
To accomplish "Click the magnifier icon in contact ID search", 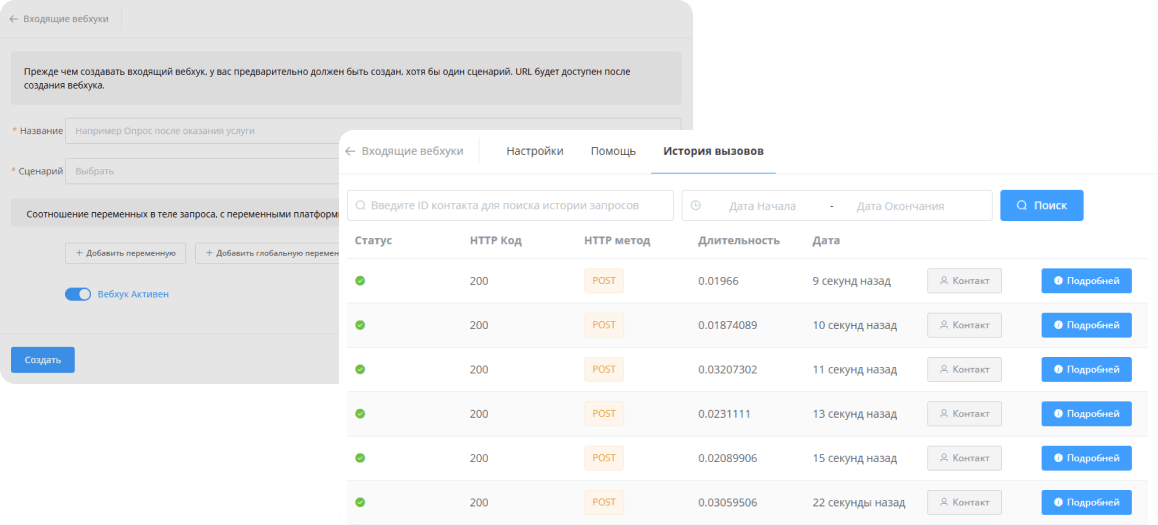I will click(x=360, y=206).
